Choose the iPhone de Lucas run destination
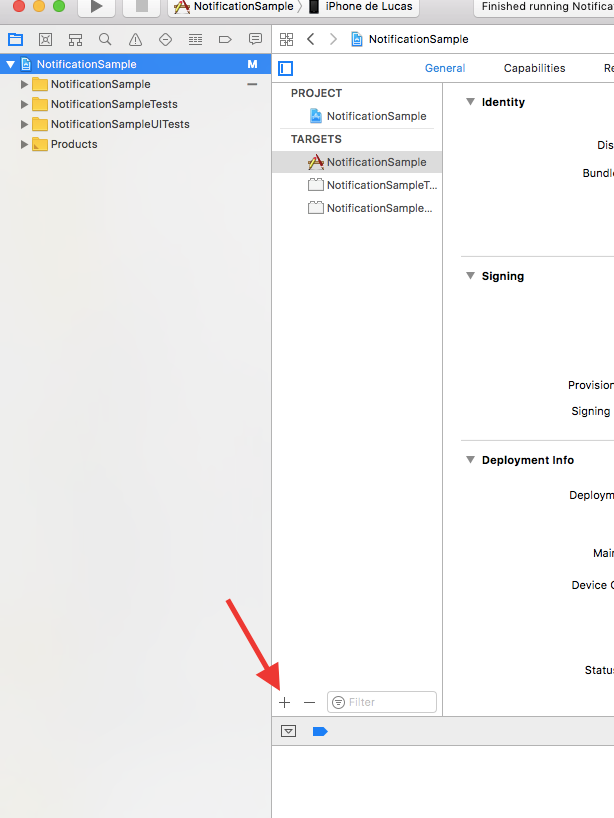Screen dimensions: 614x818 pyautogui.click(x=361, y=7)
